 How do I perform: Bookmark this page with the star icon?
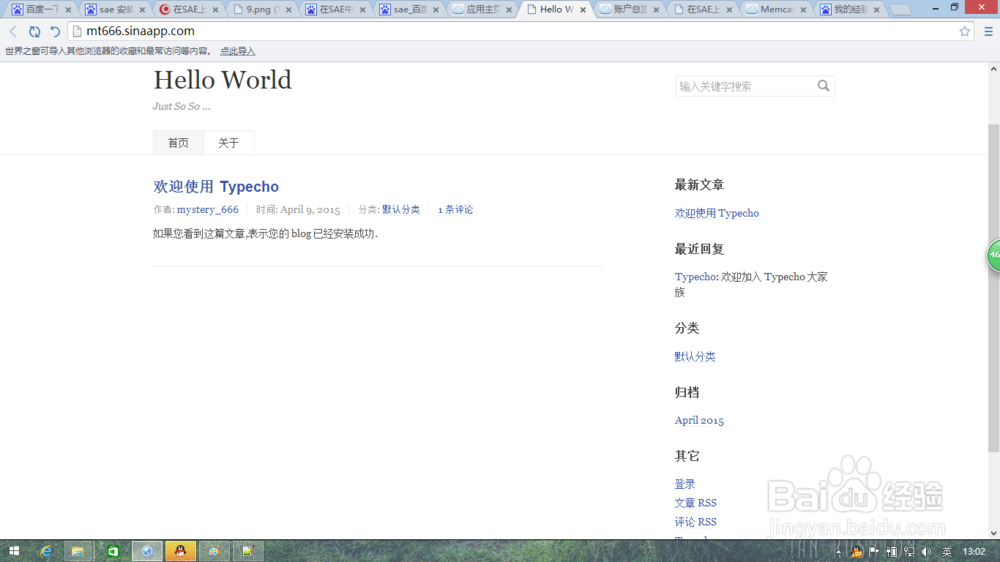[x=964, y=31]
